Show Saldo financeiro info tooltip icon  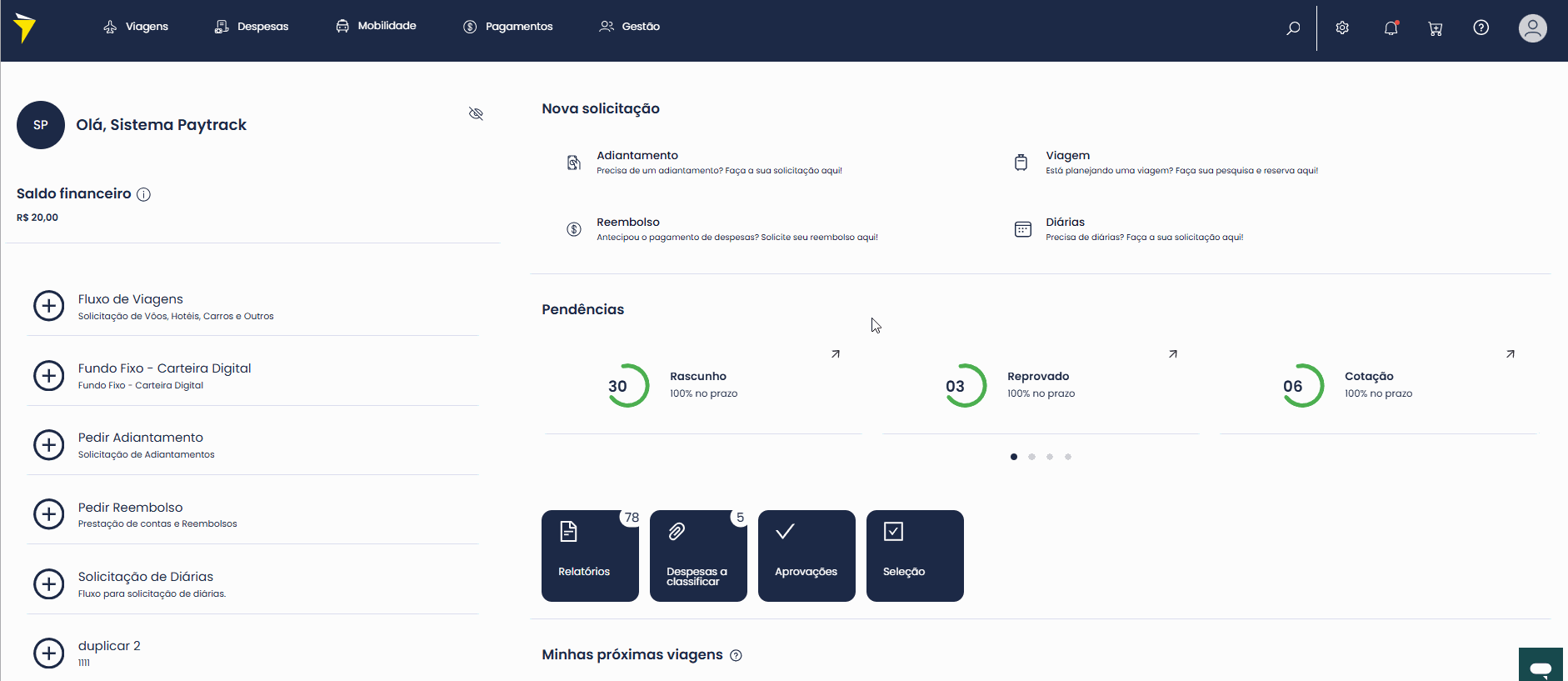pyautogui.click(x=143, y=194)
